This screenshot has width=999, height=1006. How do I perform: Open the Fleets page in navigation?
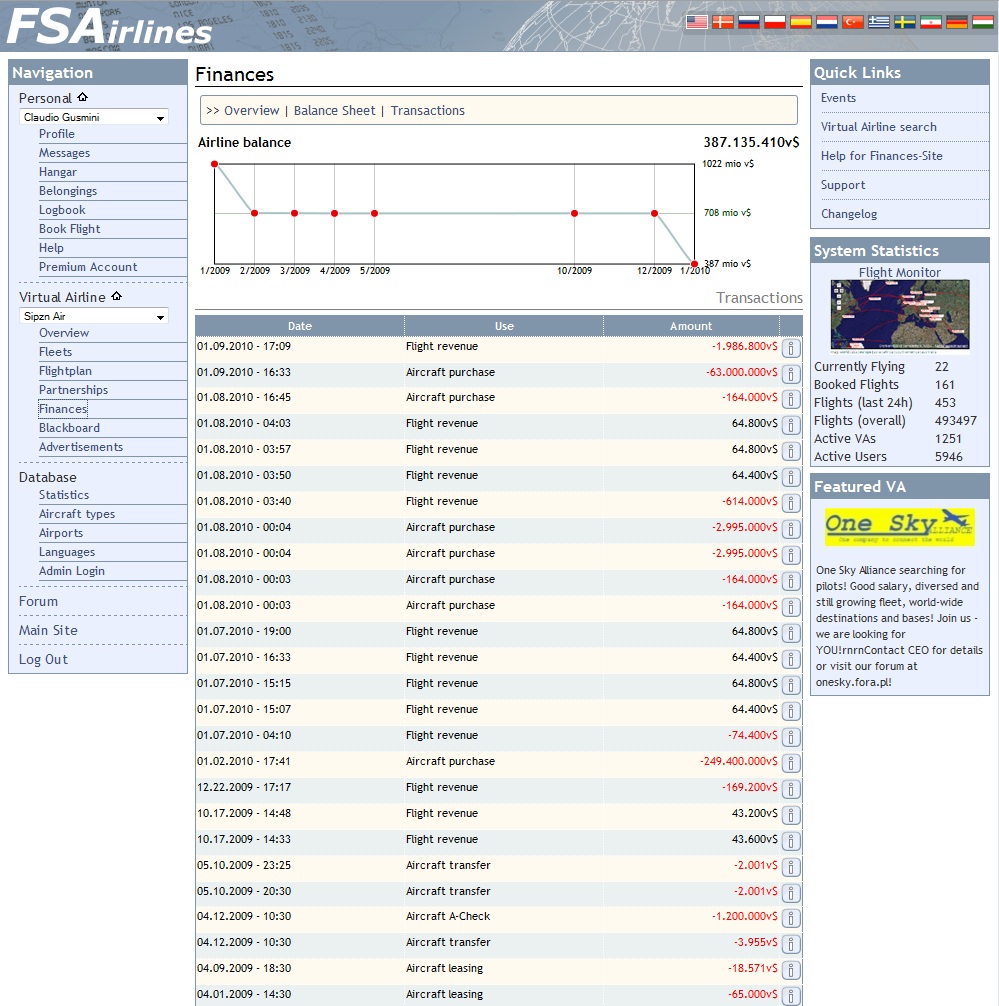(x=55, y=352)
